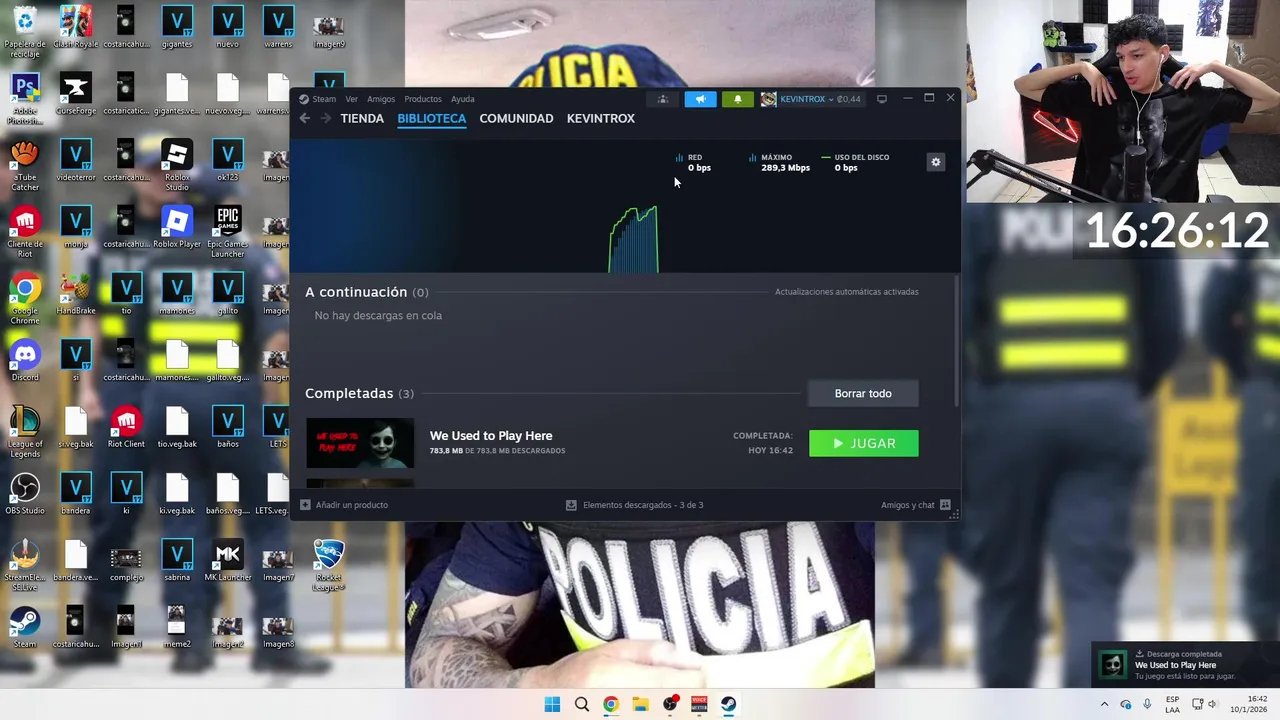Viewport: 1280px width, 720px height.
Task: Select Google Chrome desktop shortcut
Action: point(25,299)
